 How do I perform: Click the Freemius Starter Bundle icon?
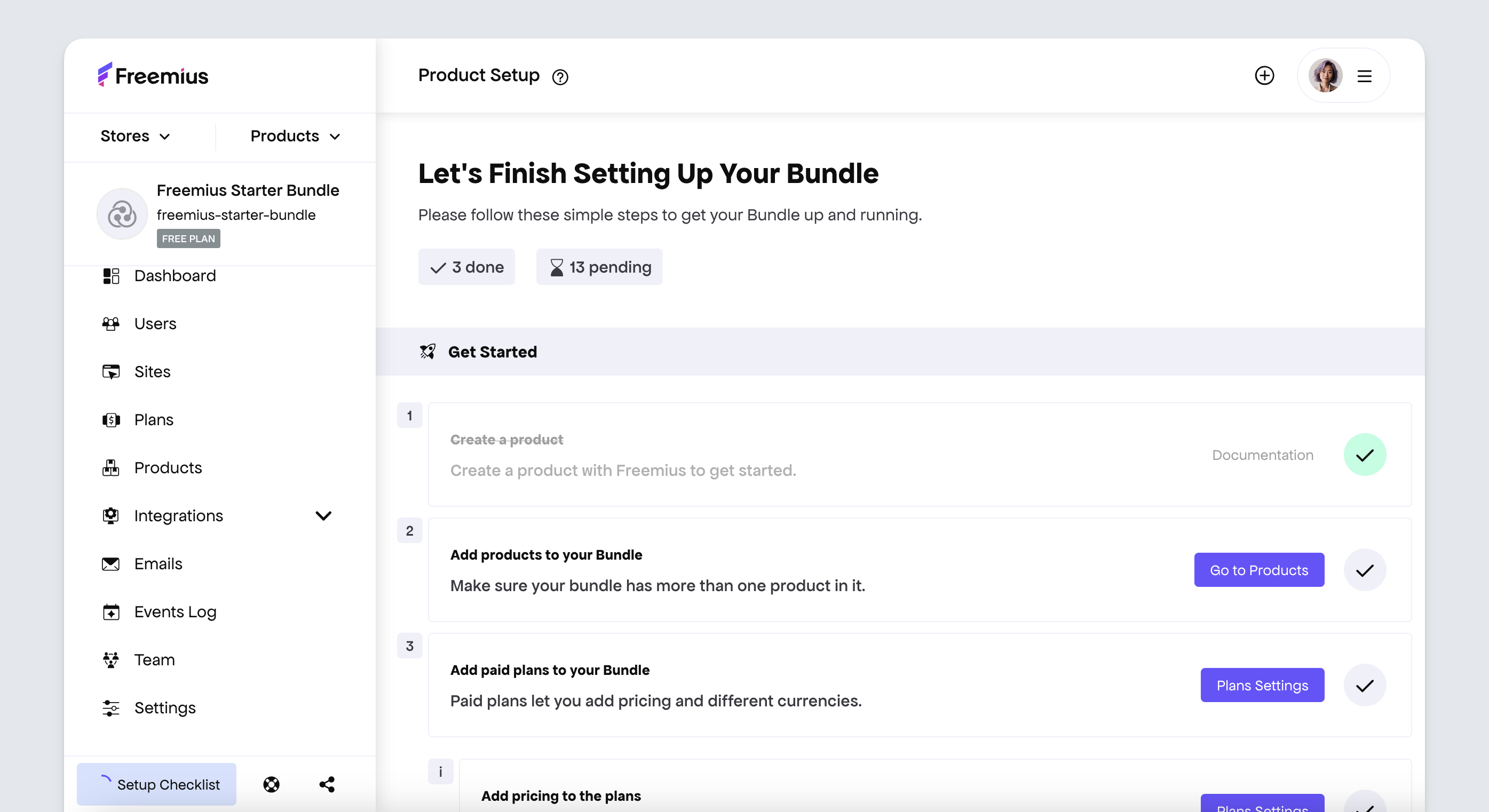click(122, 214)
